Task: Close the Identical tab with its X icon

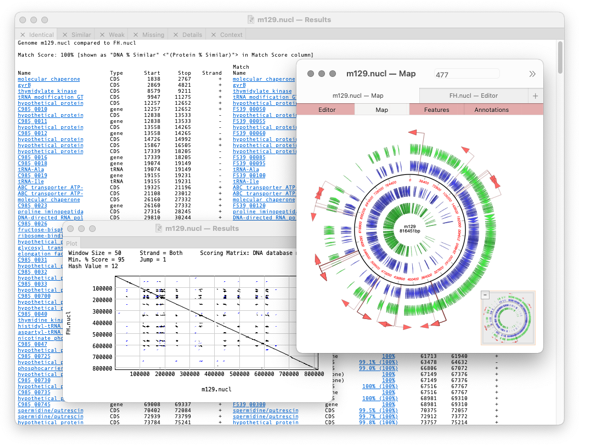Action: 23,35
